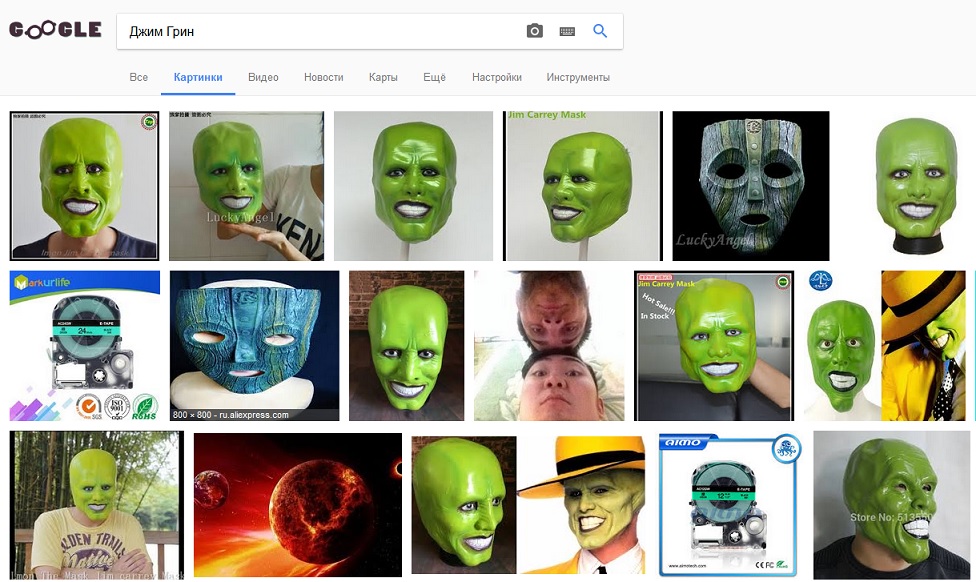The width and height of the screenshot is (976, 582).
Task: Open the on-screen keyboard icon
Action: (567, 31)
